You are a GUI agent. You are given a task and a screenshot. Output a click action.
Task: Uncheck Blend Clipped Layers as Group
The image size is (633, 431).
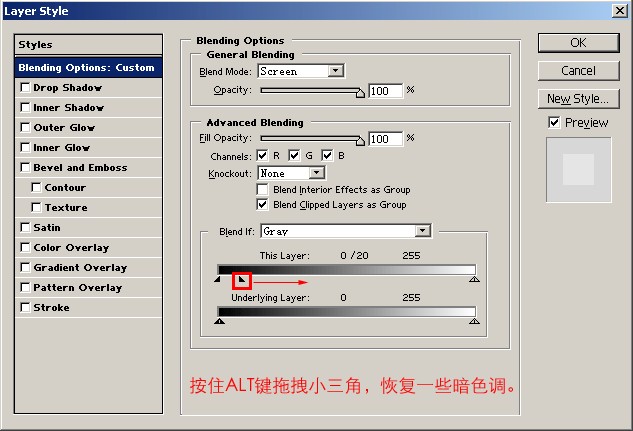point(263,204)
